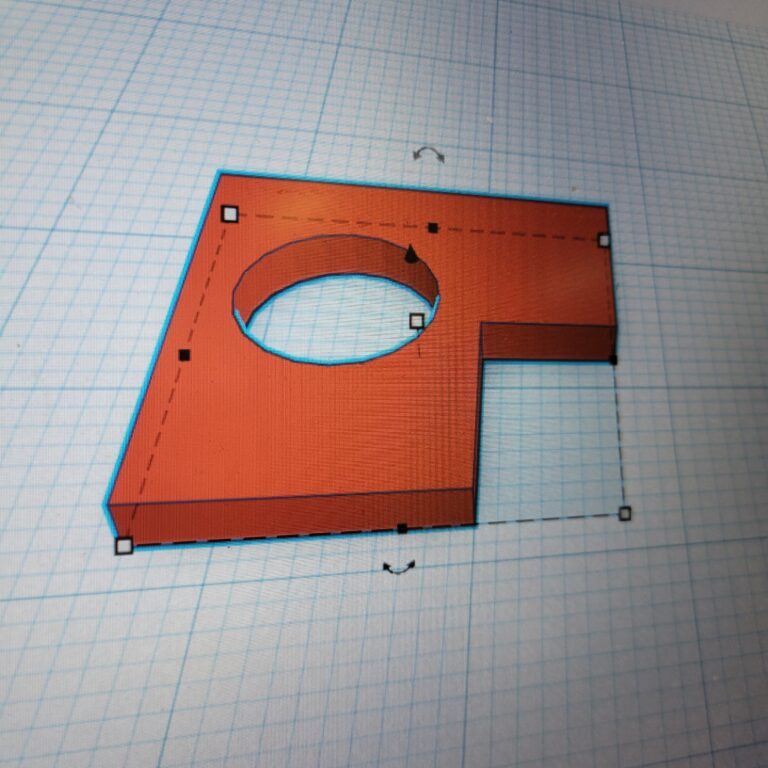Click the black midpoint handle on bottom edge

(x=402, y=528)
